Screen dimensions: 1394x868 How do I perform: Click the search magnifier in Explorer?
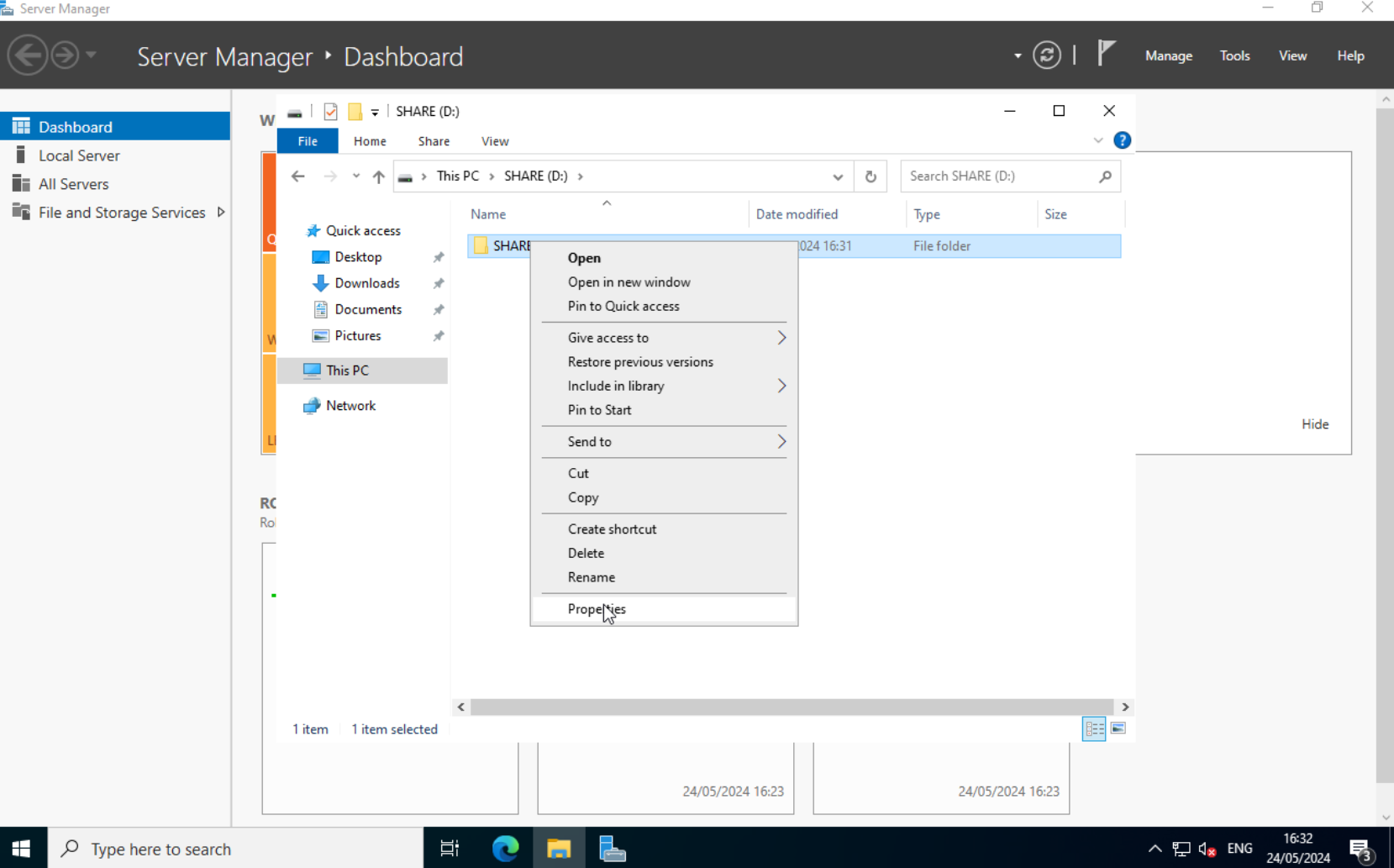(x=1105, y=176)
